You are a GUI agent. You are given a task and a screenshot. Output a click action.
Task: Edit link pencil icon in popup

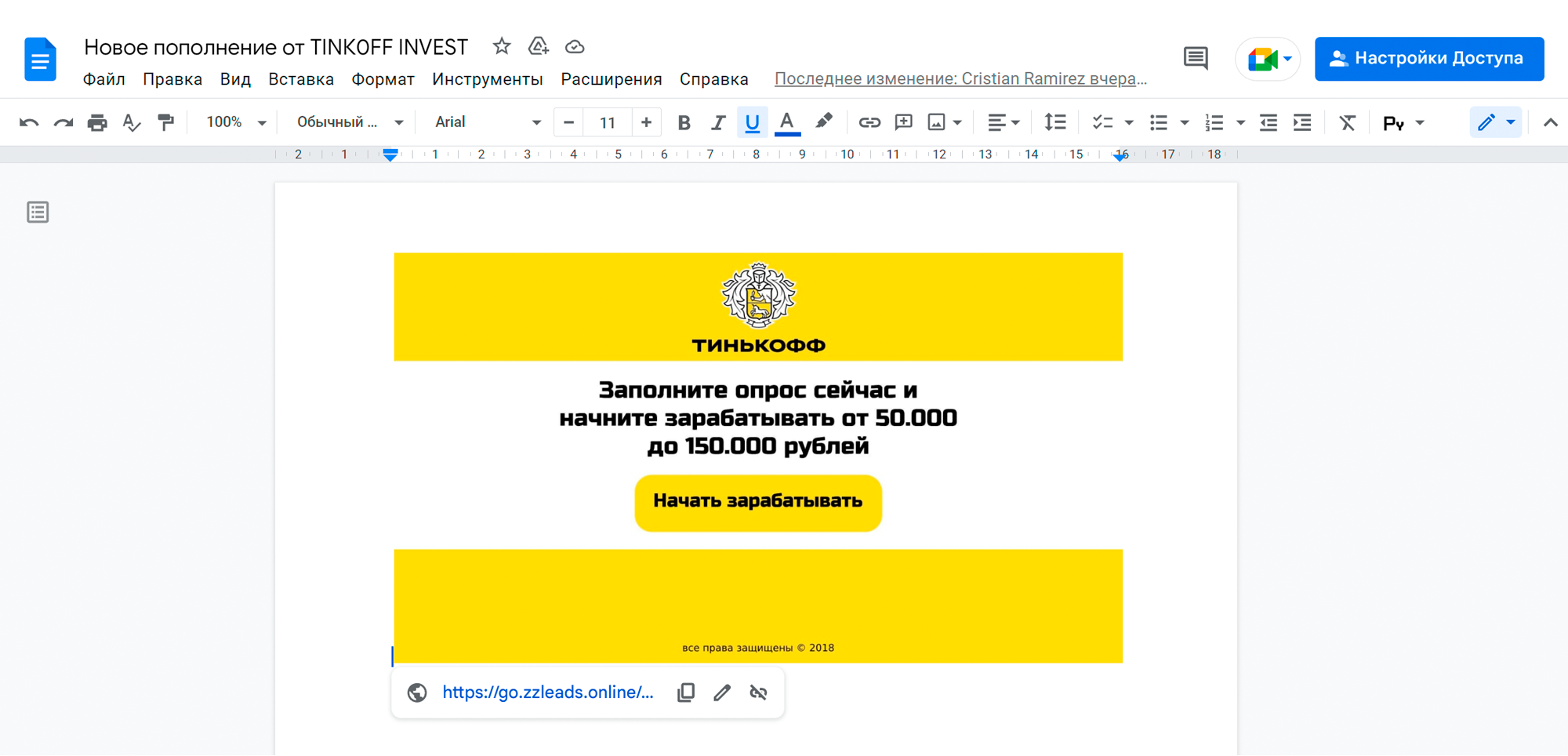coord(722,692)
